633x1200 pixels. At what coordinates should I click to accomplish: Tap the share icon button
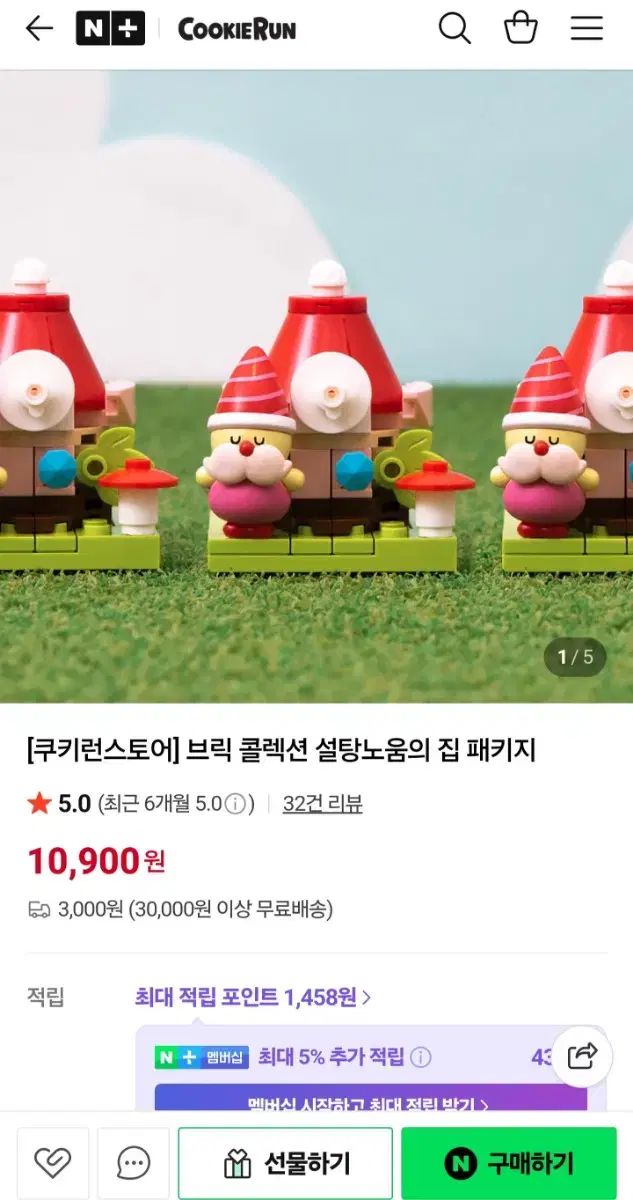(x=582, y=1056)
